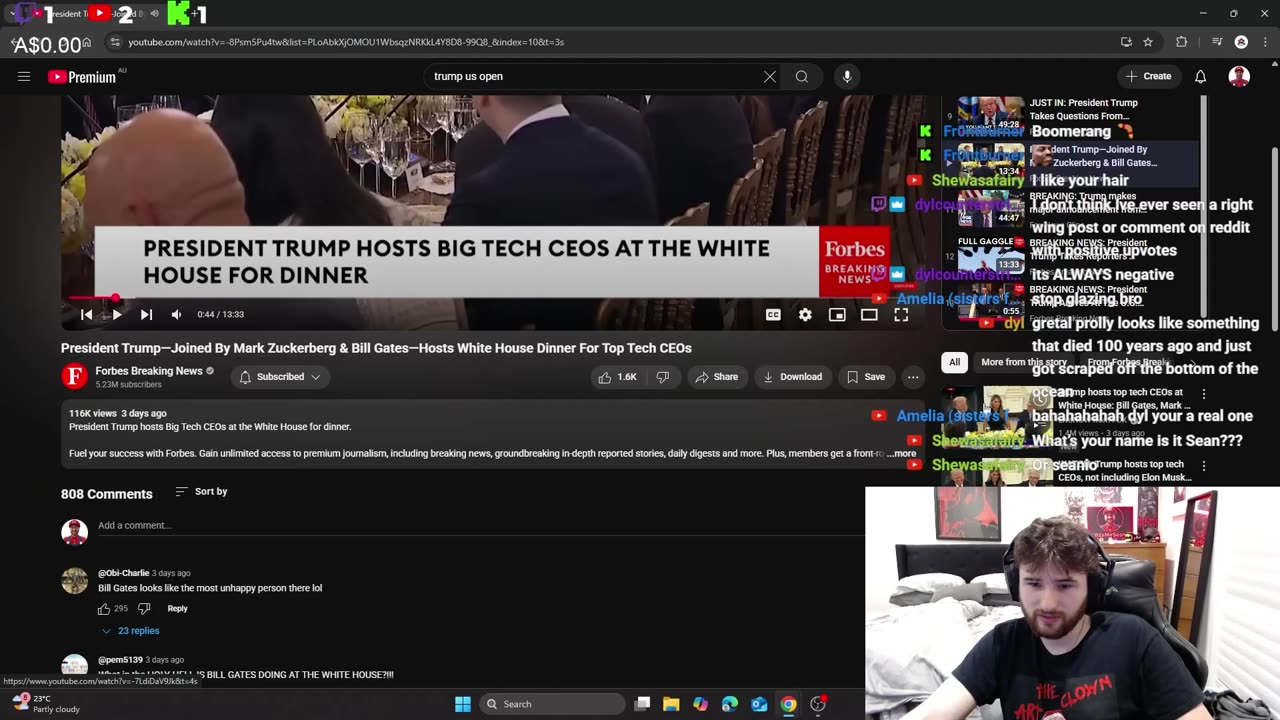Go to previous video in playlist
This screenshot has width=1280, height=720.
(x=86, y=314)
